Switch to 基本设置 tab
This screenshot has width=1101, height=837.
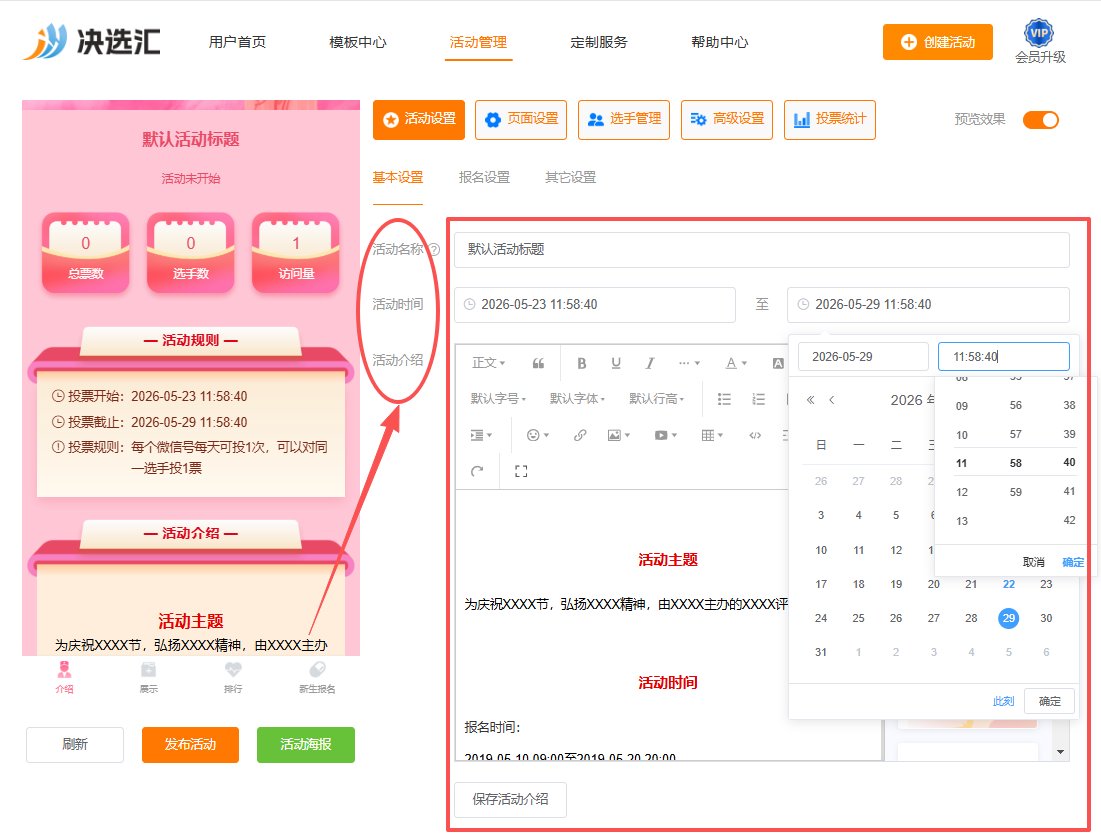[397, 178]
